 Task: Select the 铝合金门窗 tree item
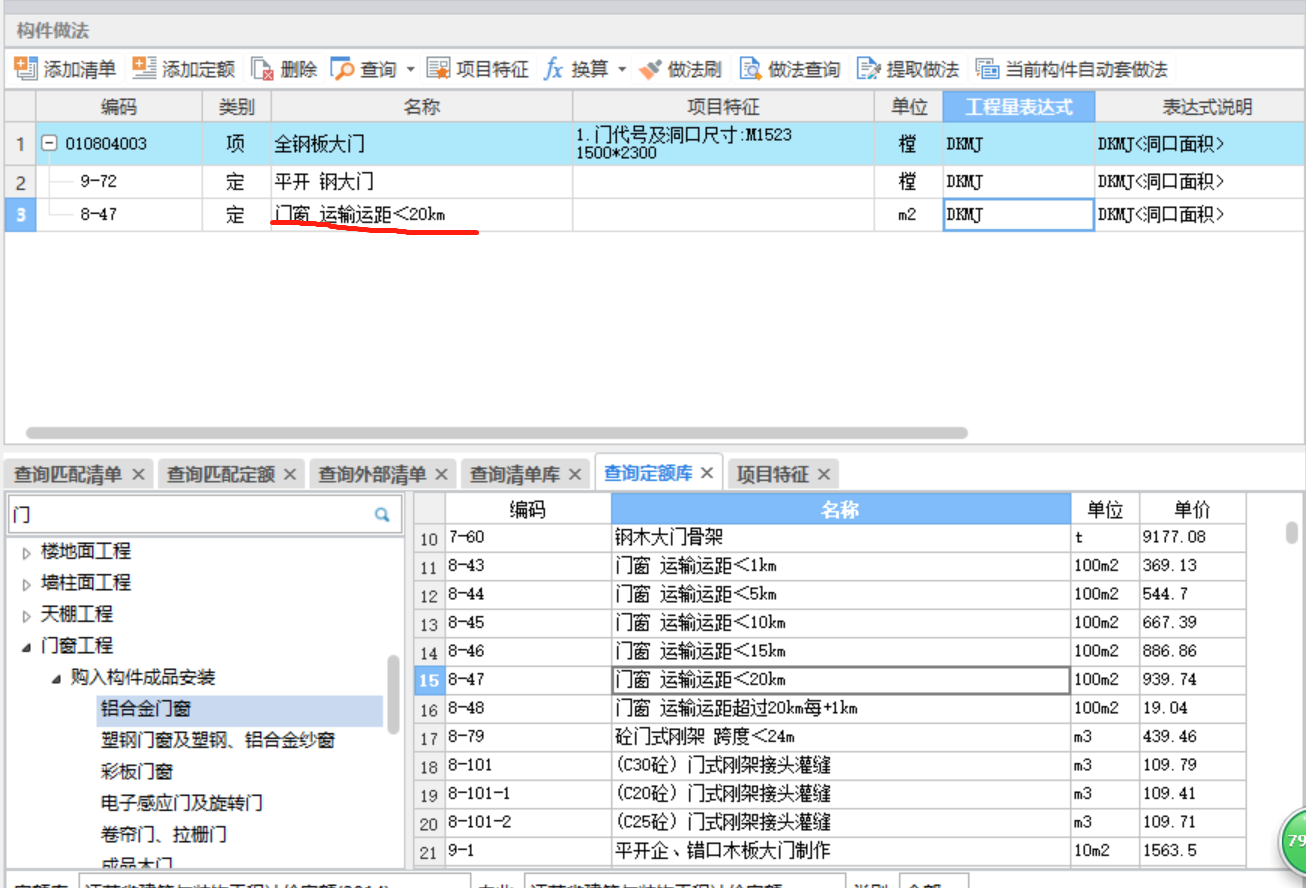[x=146, y=709]
